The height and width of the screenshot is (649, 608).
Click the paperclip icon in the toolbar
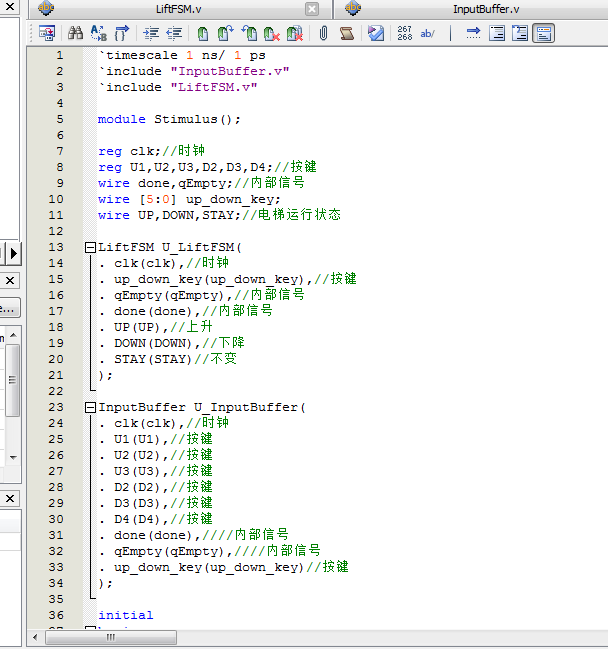323,33
